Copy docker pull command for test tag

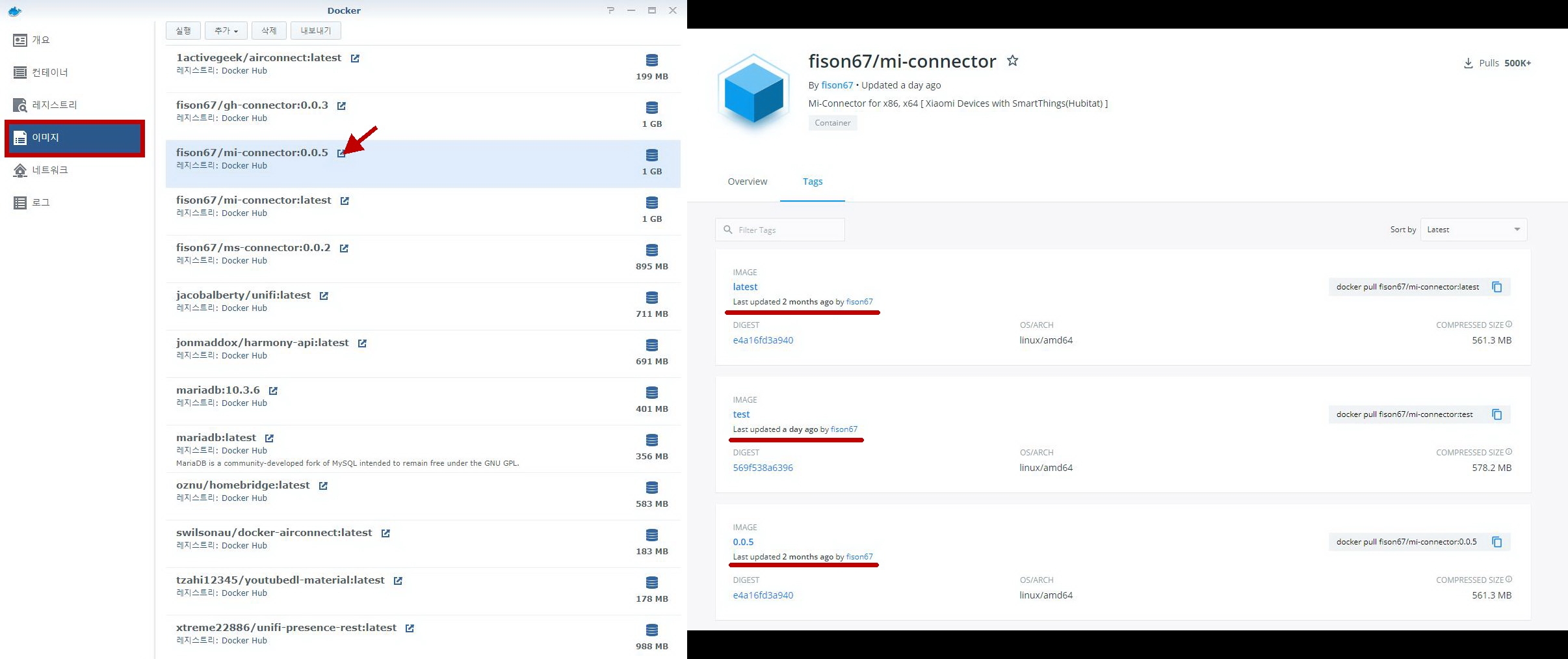tap(1497, 414)
